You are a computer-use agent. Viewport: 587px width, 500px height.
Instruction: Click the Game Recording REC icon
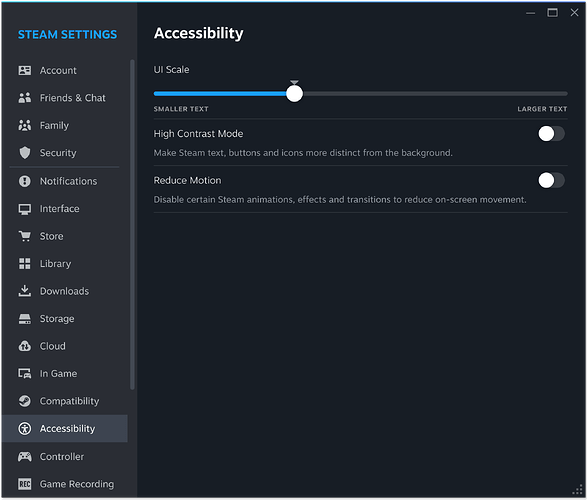[25, 484]
